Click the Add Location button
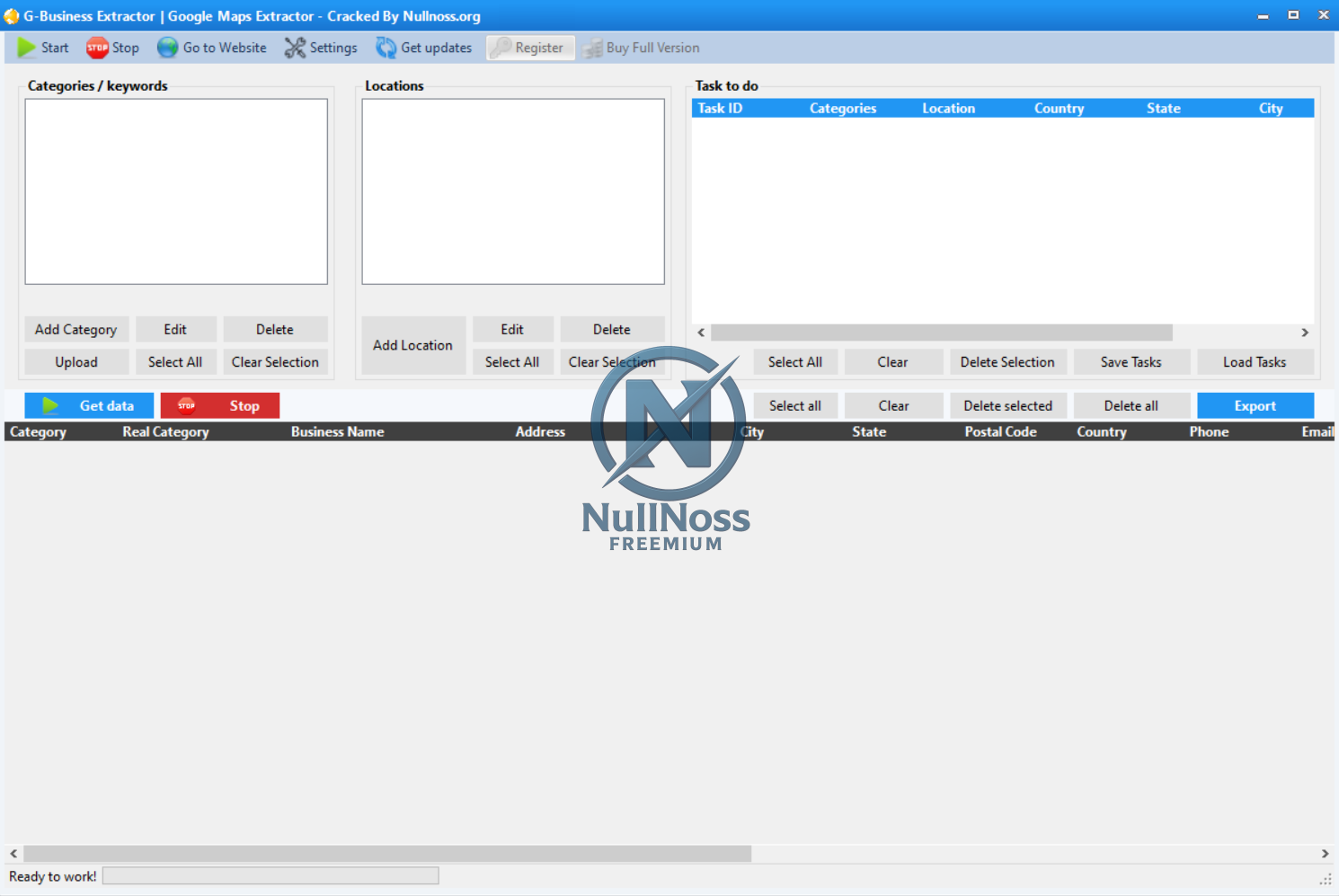This screenshot has width=1339, height=896. coord(412,345)
